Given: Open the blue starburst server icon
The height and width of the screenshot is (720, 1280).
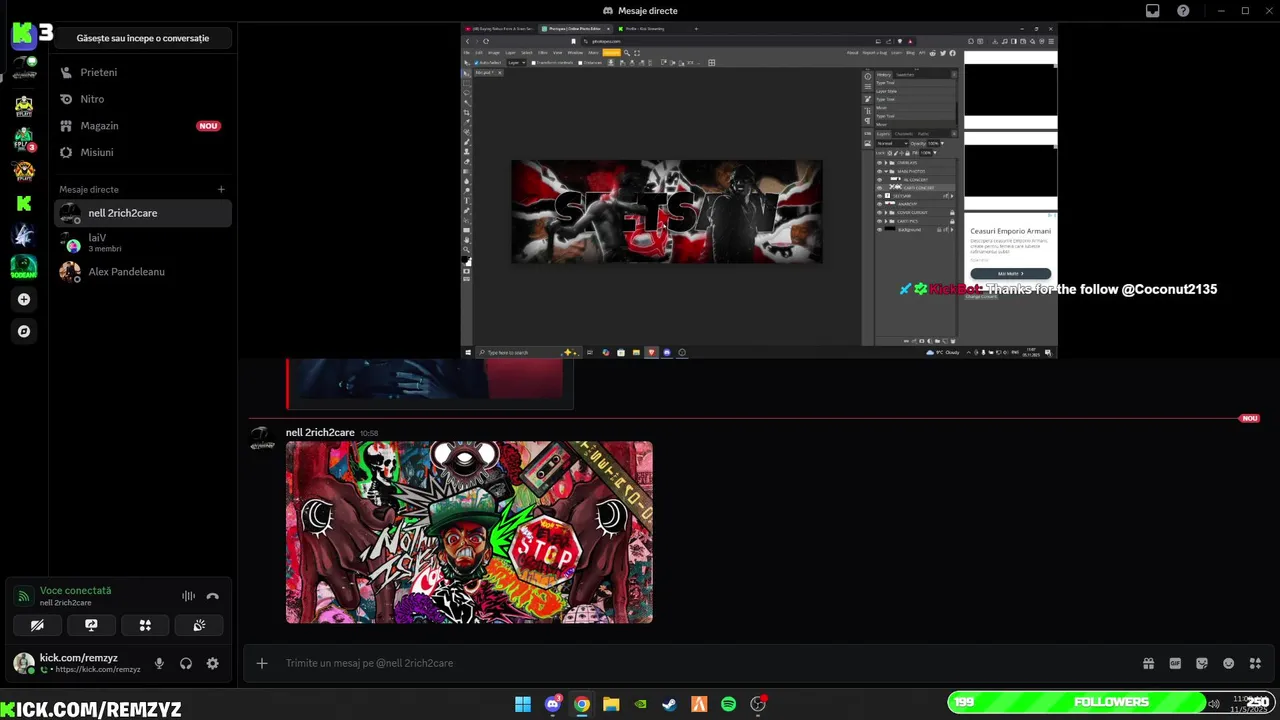Looking at the screenshot, I should tap(24, 235).
